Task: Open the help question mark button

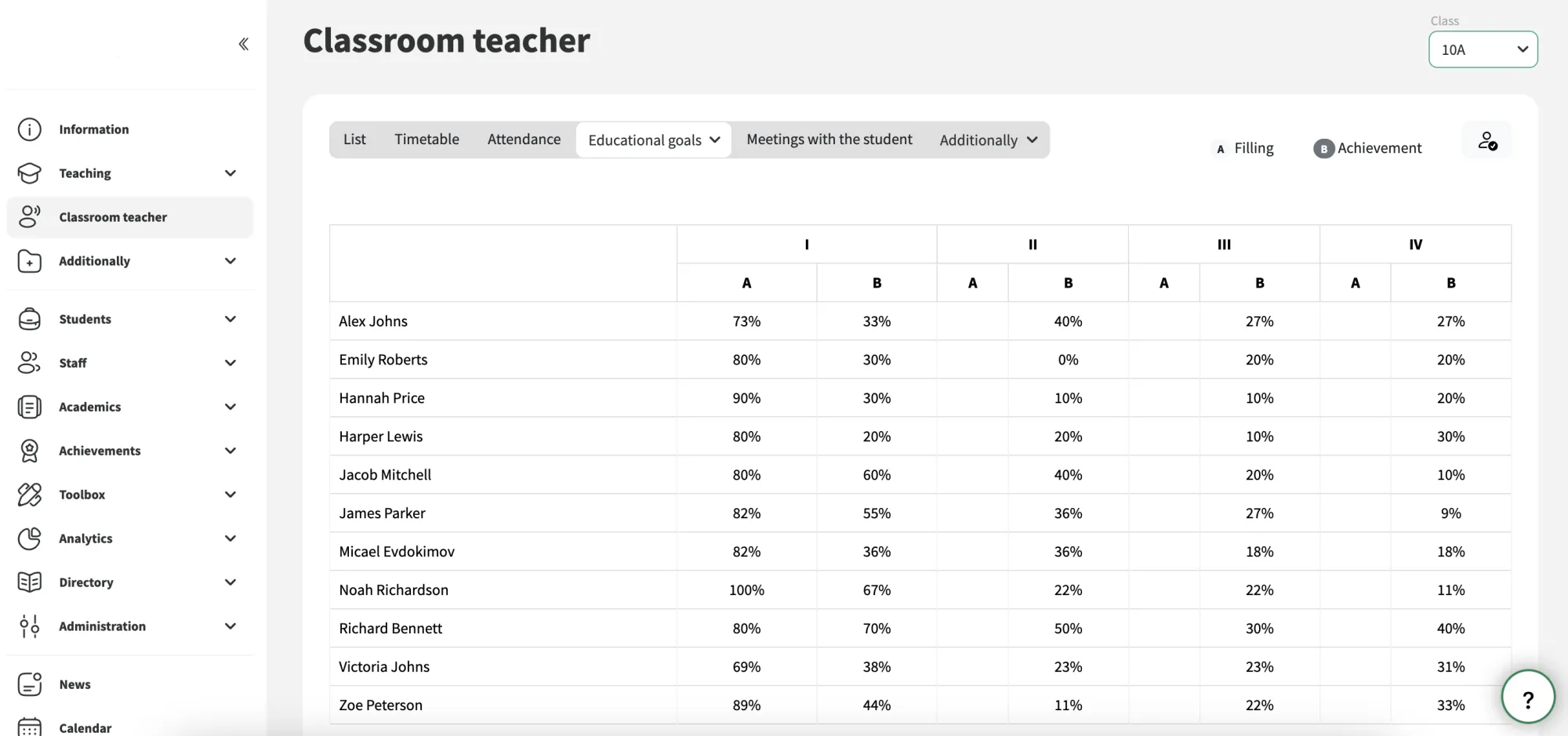Action: 1528,697
